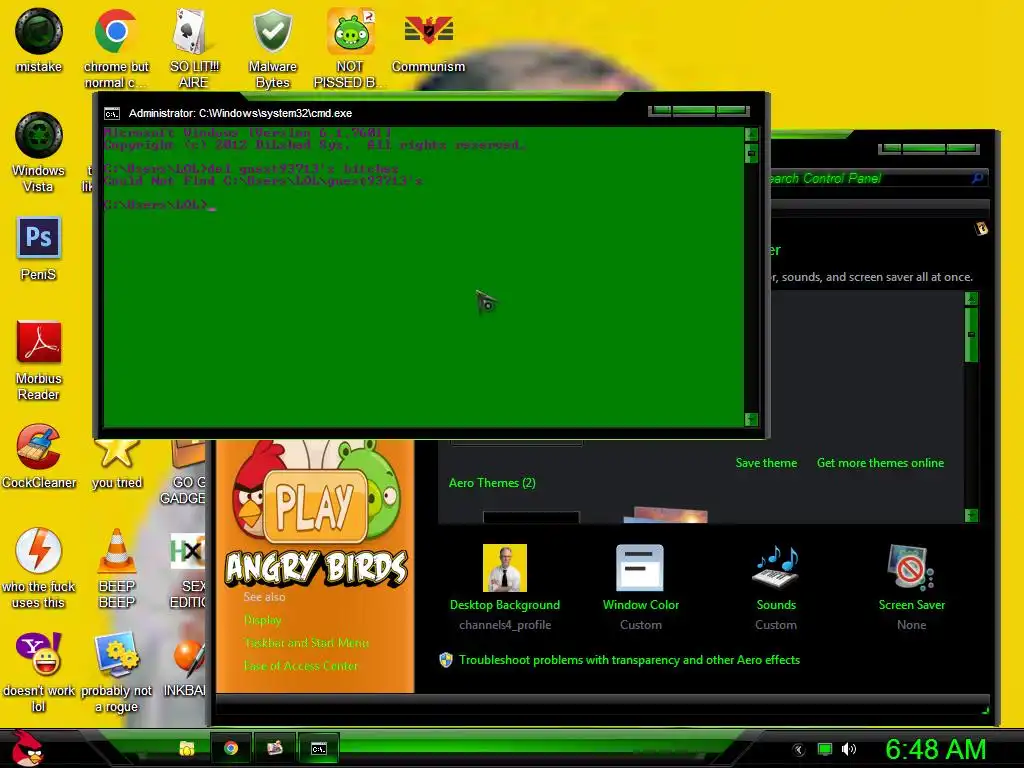This screenshot has height=768, width=1024.
Task: Select the 'Windows Vista' recycle bin icon
Action: tap(39, 153)
